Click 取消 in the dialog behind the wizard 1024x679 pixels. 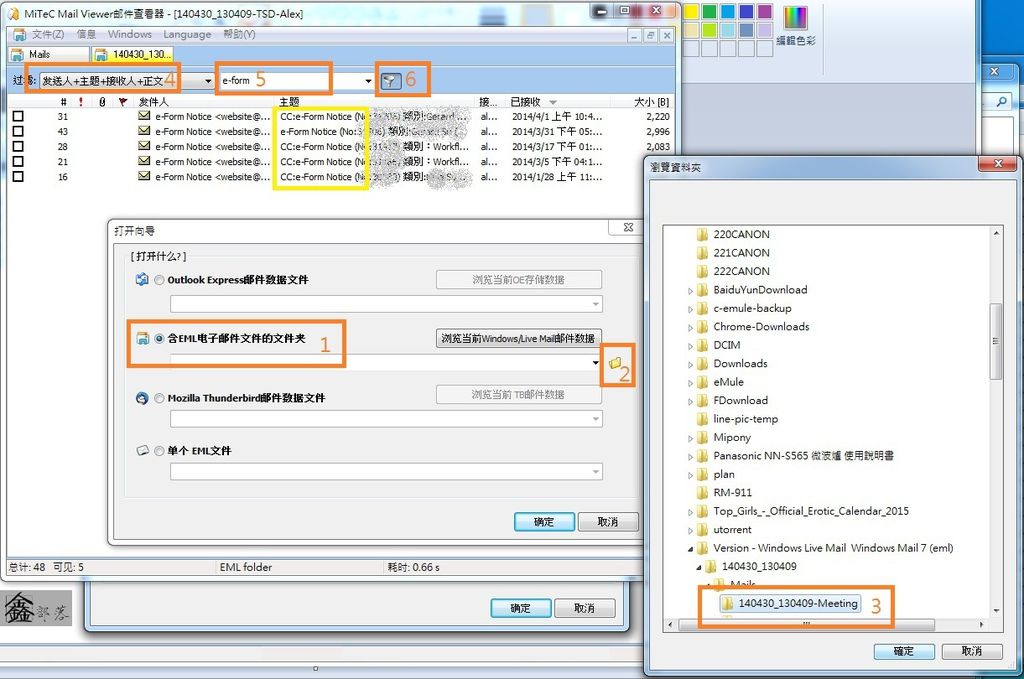point(584,608)
